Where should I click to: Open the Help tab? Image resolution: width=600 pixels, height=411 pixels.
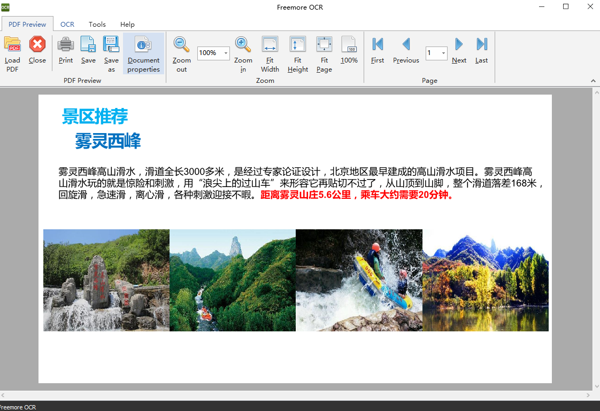[127, 24]
